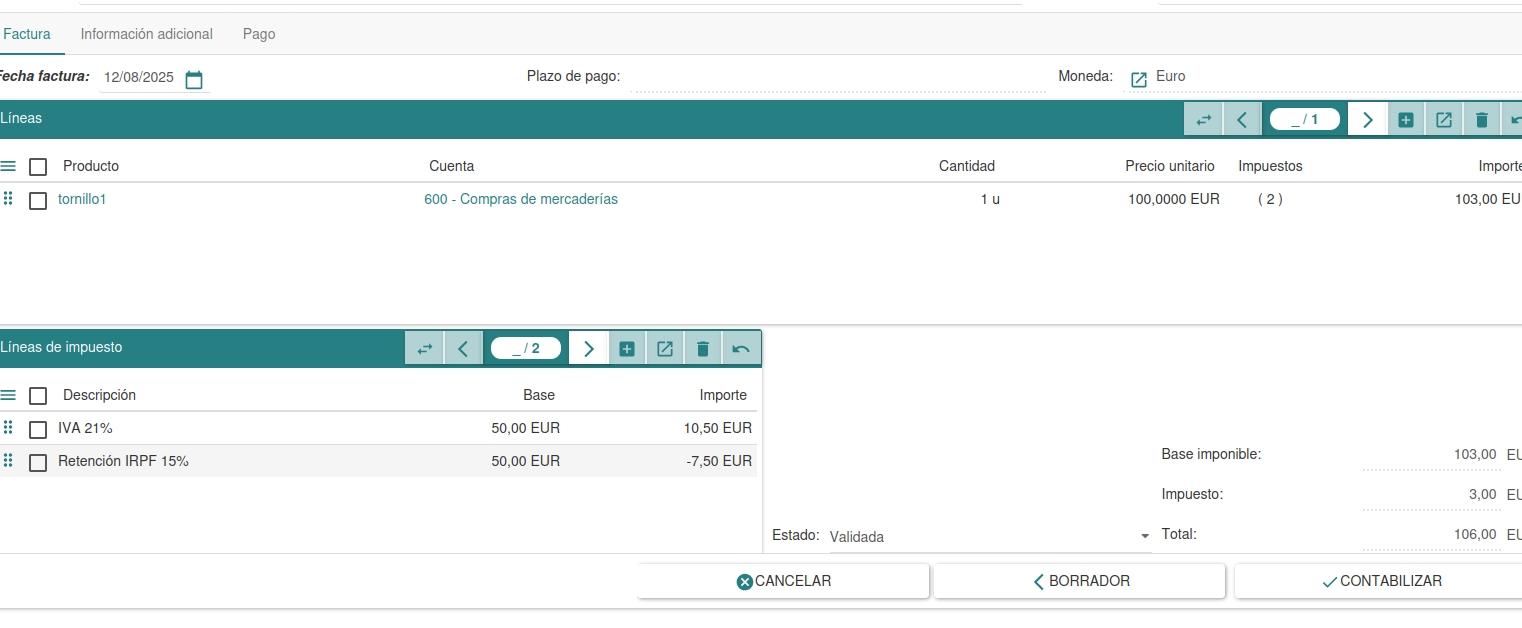Open column options menu in tax lines table
The height and width of the screenshot is (628, 1522).
[8, 396]
